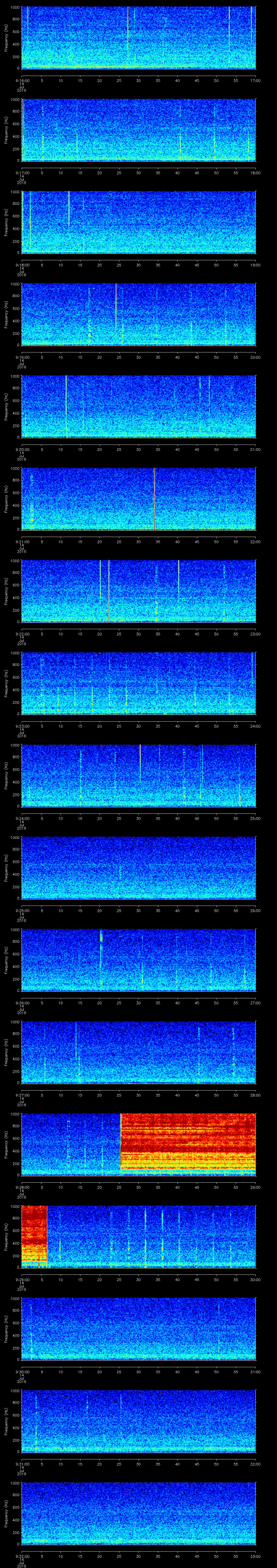Open the spectrogram panel starting at 9:30:00
The height and width of the screenshot is (1568, 277).
[138, 1329]
